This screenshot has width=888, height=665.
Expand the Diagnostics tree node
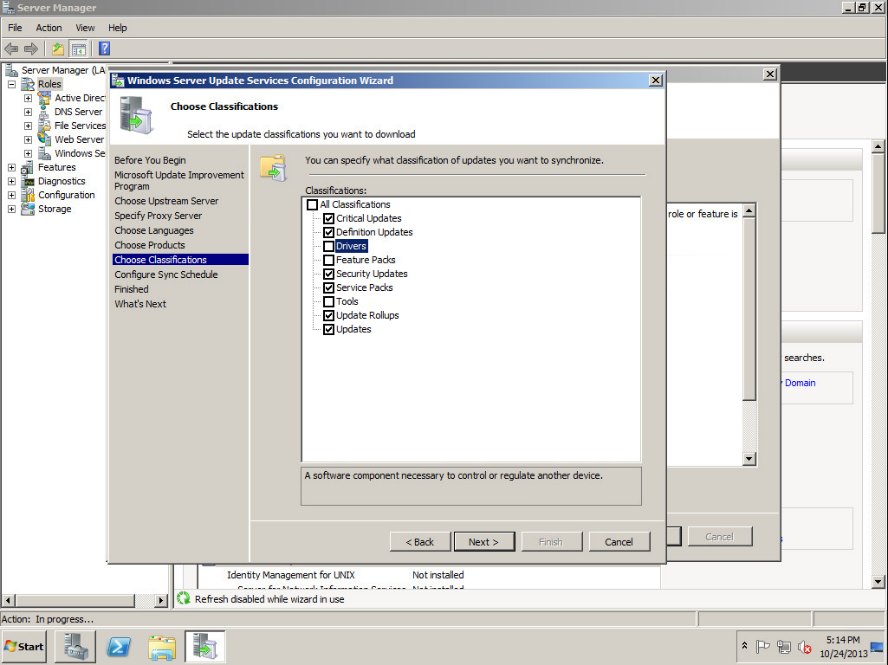click(x=12, y=181)
